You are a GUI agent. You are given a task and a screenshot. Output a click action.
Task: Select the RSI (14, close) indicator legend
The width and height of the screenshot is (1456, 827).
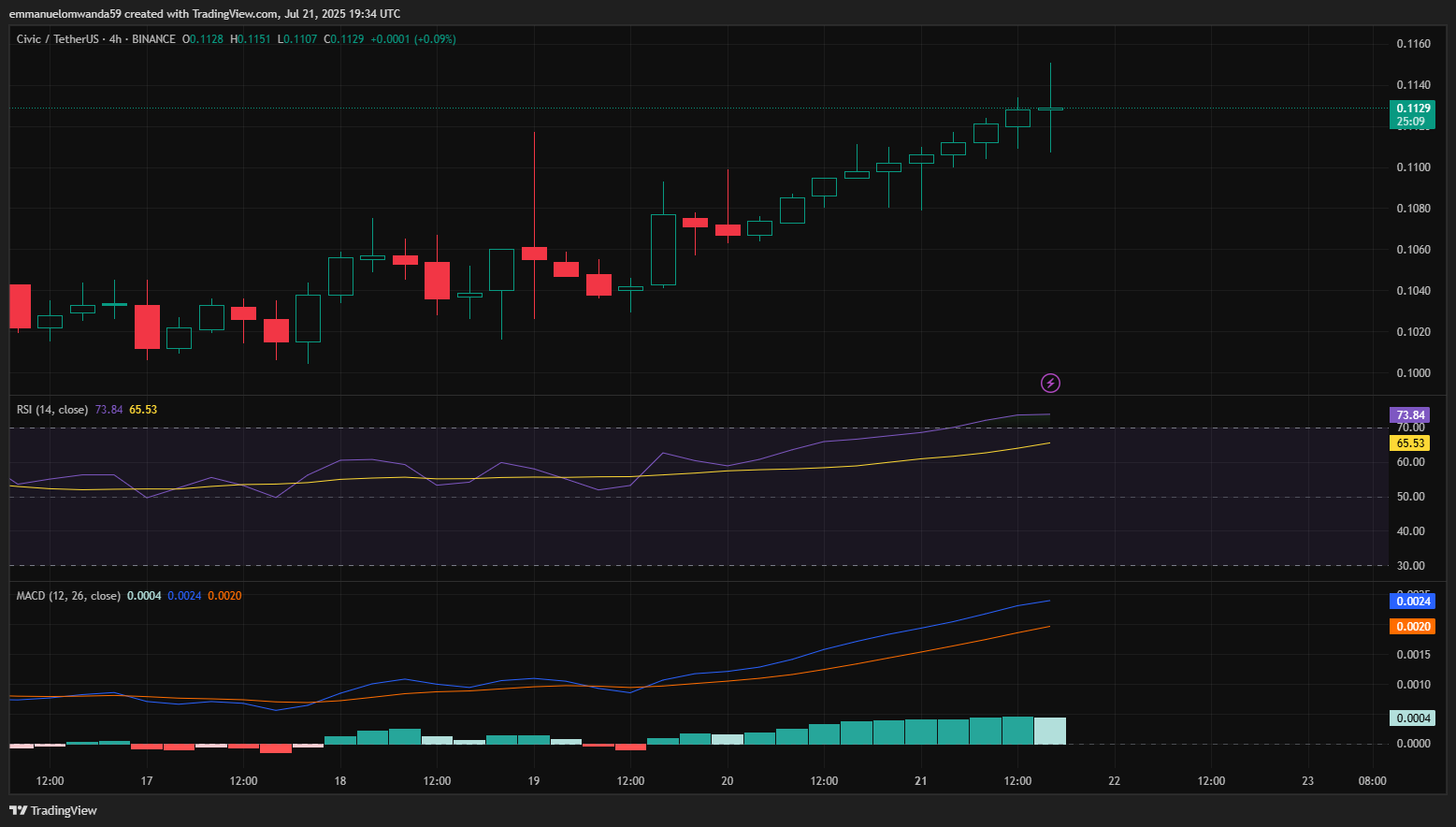[52, 410]
